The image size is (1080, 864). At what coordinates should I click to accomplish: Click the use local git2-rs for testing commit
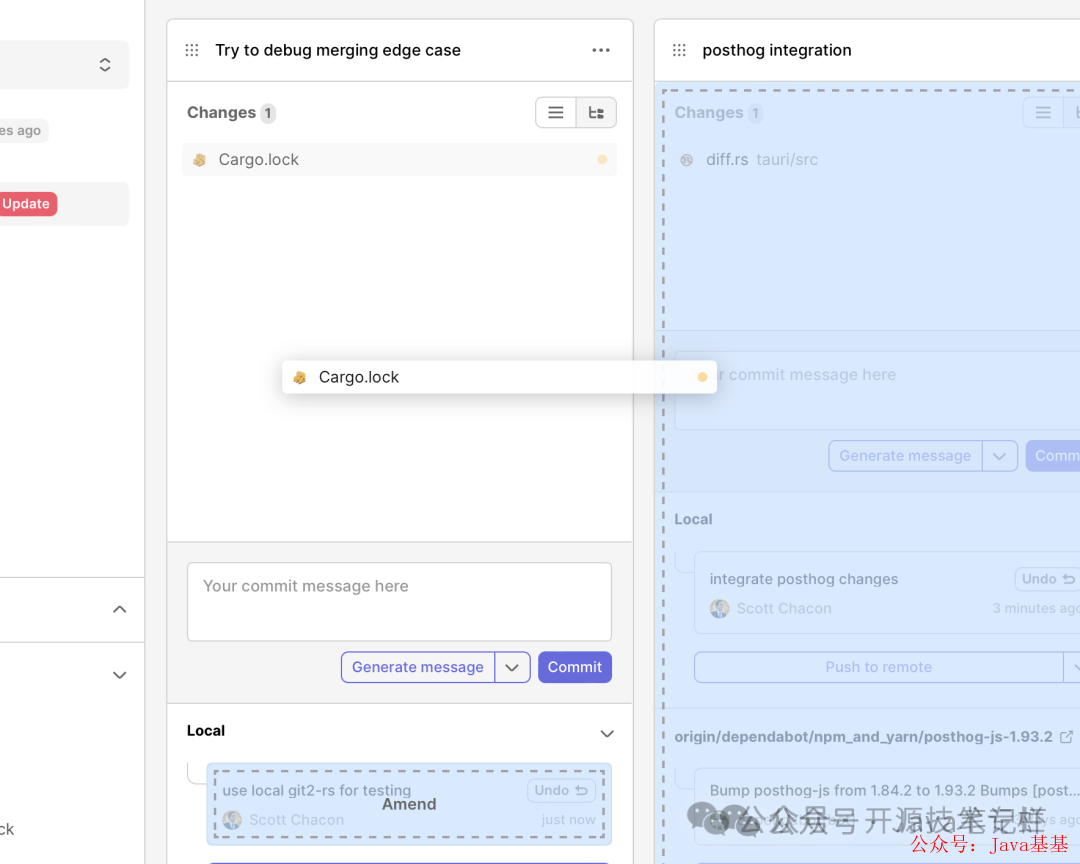point(409,804)
